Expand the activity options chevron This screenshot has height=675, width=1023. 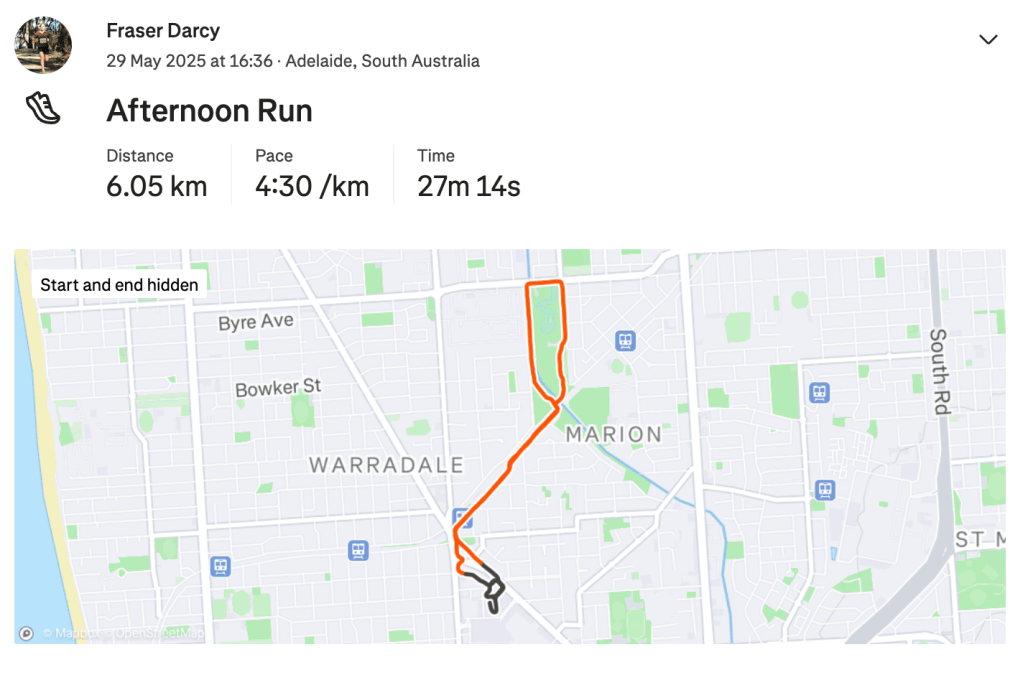tap(988, 40)
